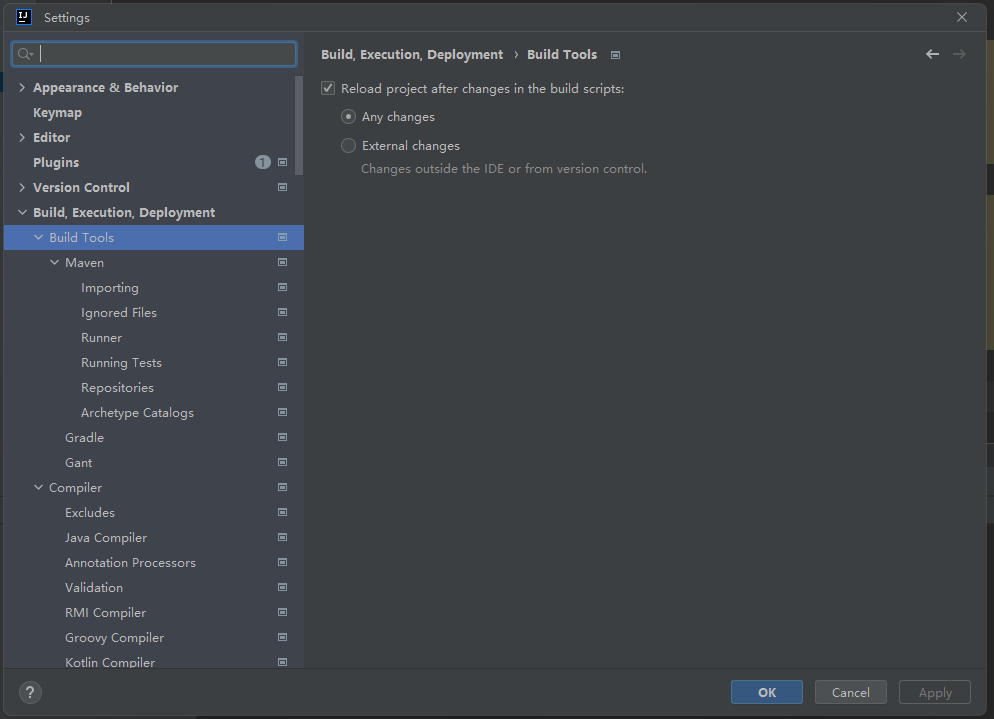
Task: Click project settings icon on Excludes row
Action: [283, 512]
